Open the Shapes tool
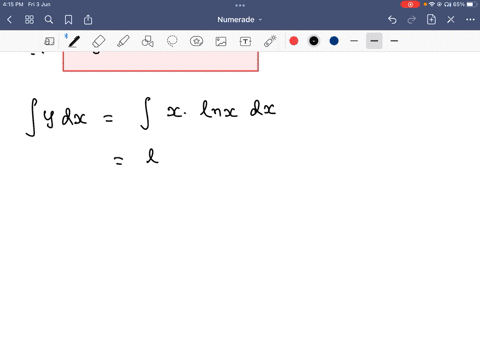 click(x=148, y=41)
